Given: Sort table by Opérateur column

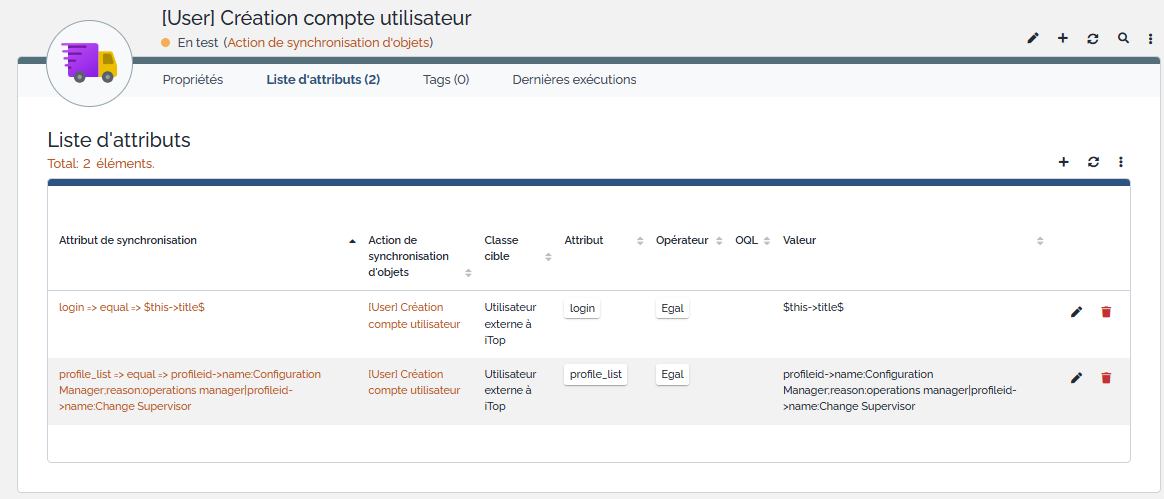Looking at the screenshot, I should pyautogui.click(x=682, y=240).
